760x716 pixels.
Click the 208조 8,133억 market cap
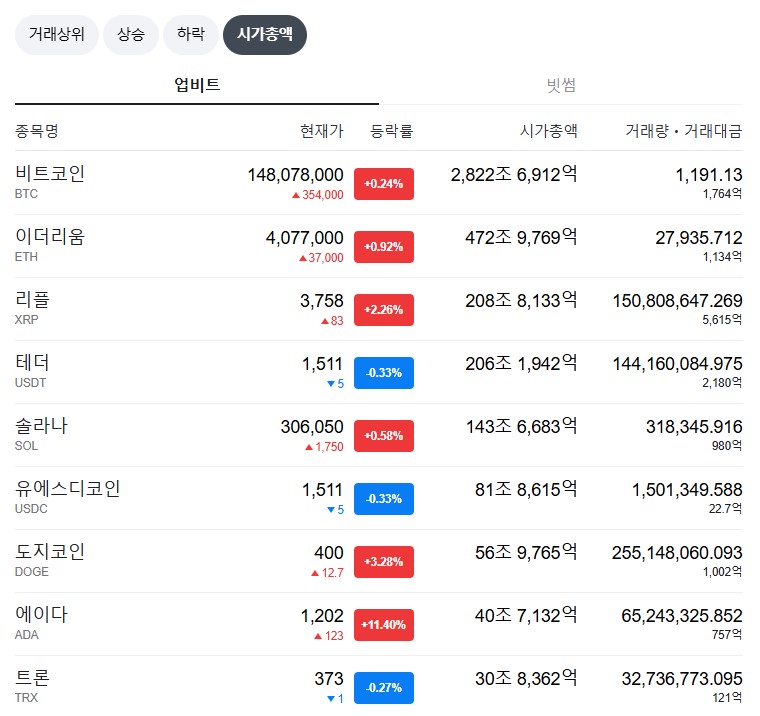tap(521, 301)
